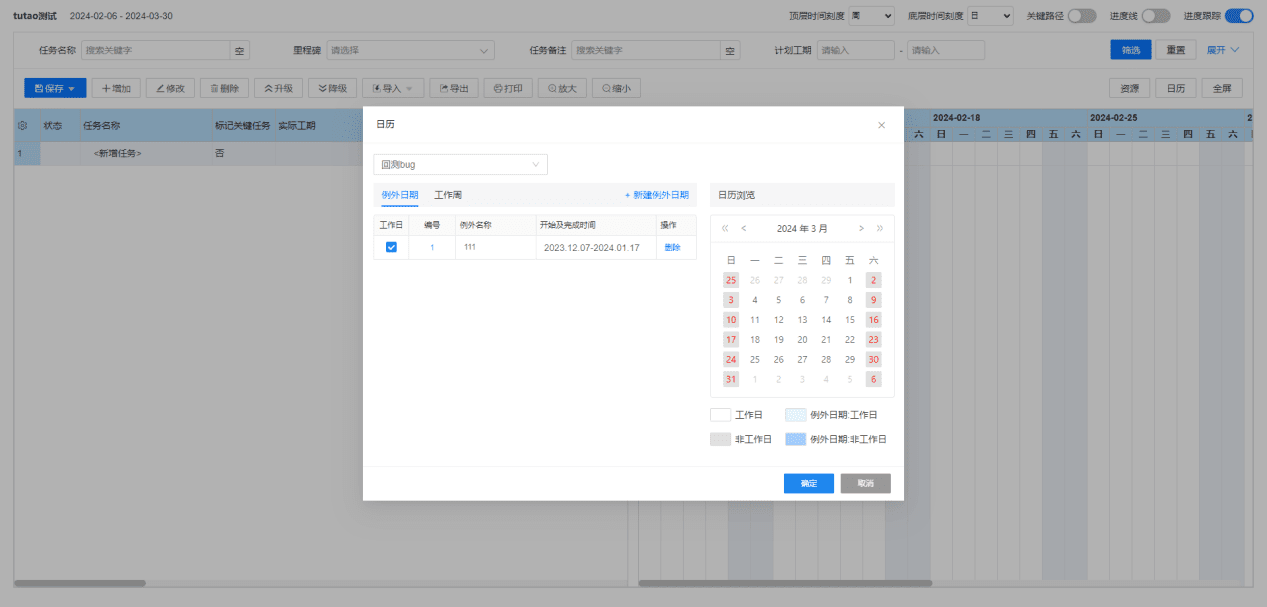Screen dimensions: 1267x607
Task: Click the 空 button beside 任务备注
Action: tap(731, 50)
